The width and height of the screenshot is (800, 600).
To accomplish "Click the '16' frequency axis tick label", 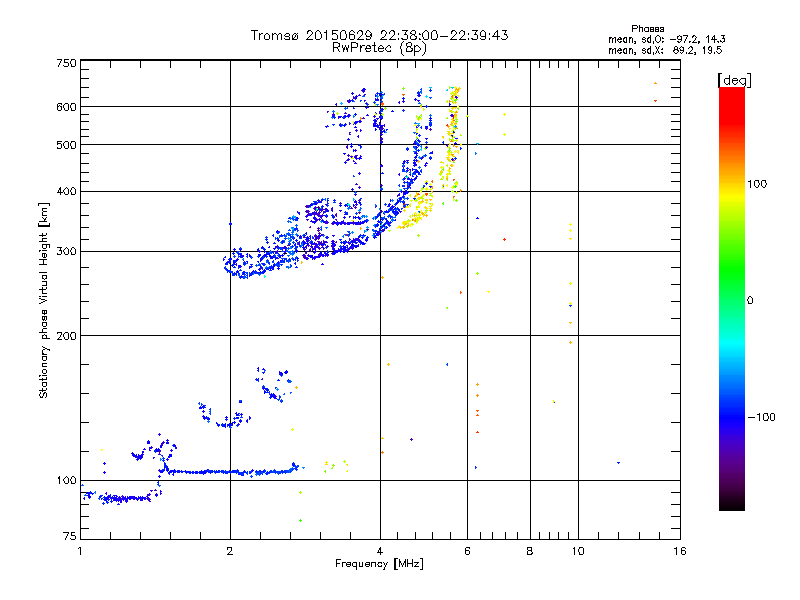I will coord(680,551).
